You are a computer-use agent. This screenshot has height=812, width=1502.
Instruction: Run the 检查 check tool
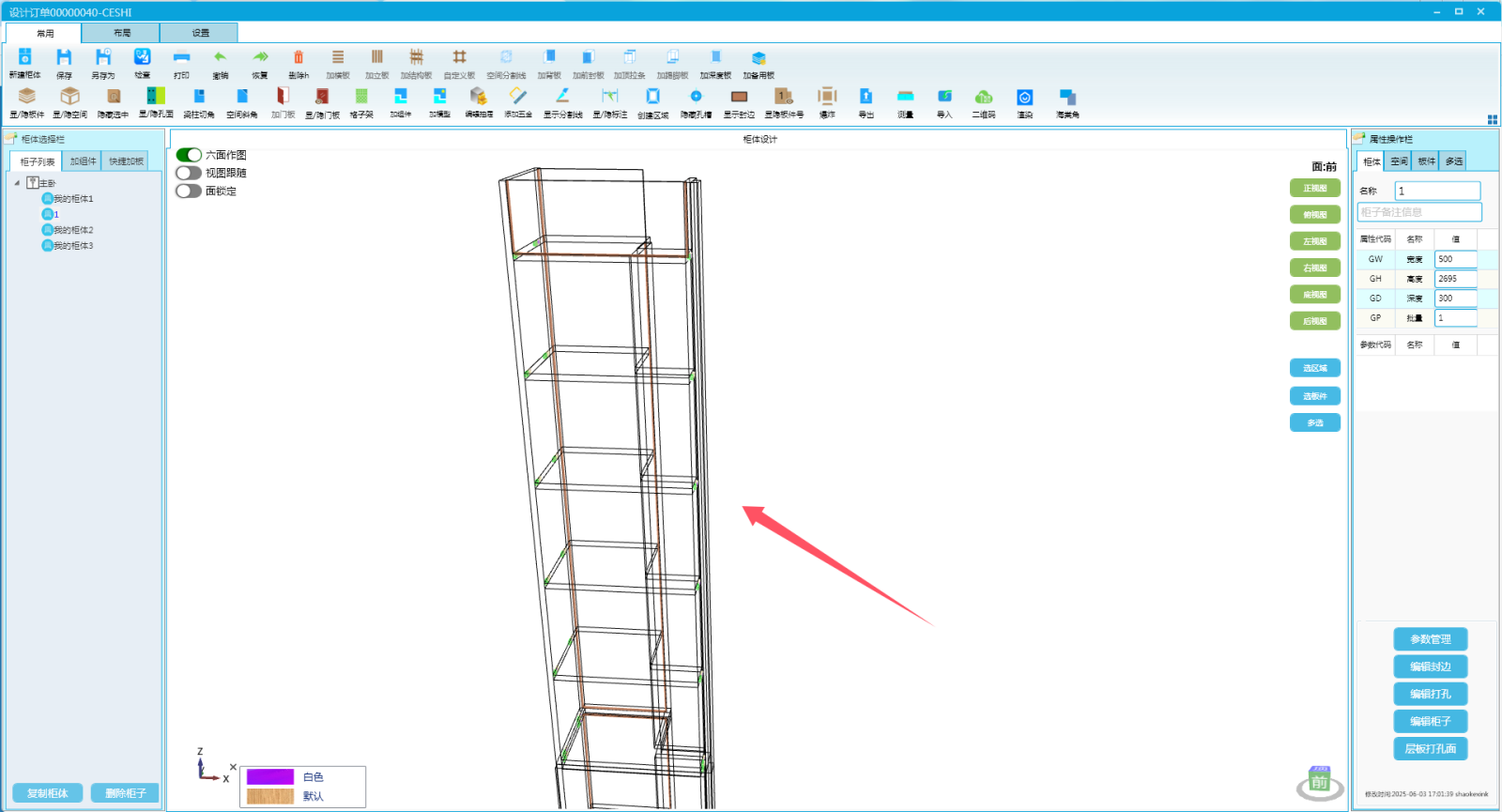pyautogui.click(x=142, y=57)
